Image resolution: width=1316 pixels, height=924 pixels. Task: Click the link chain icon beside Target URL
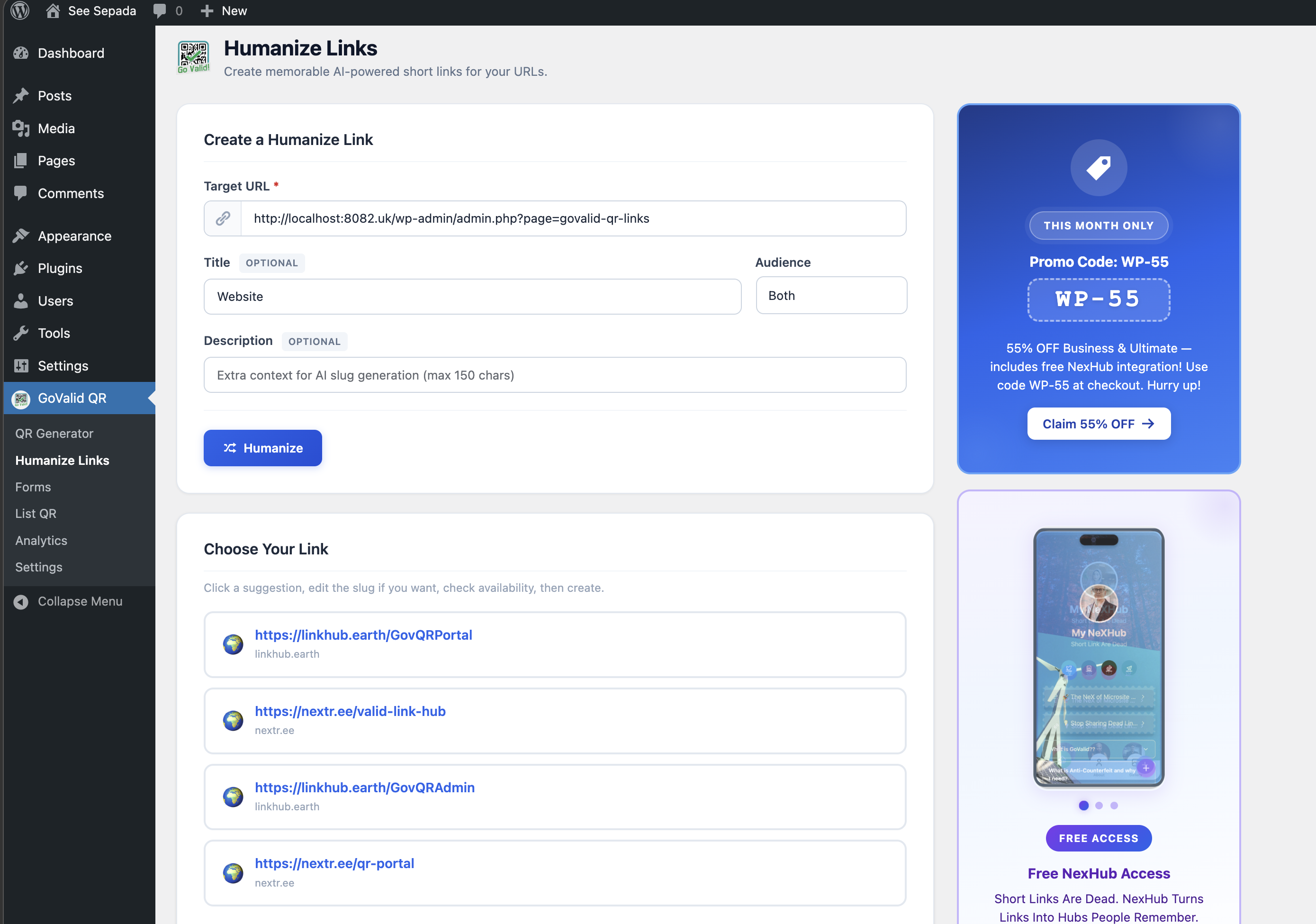point(223,218)
